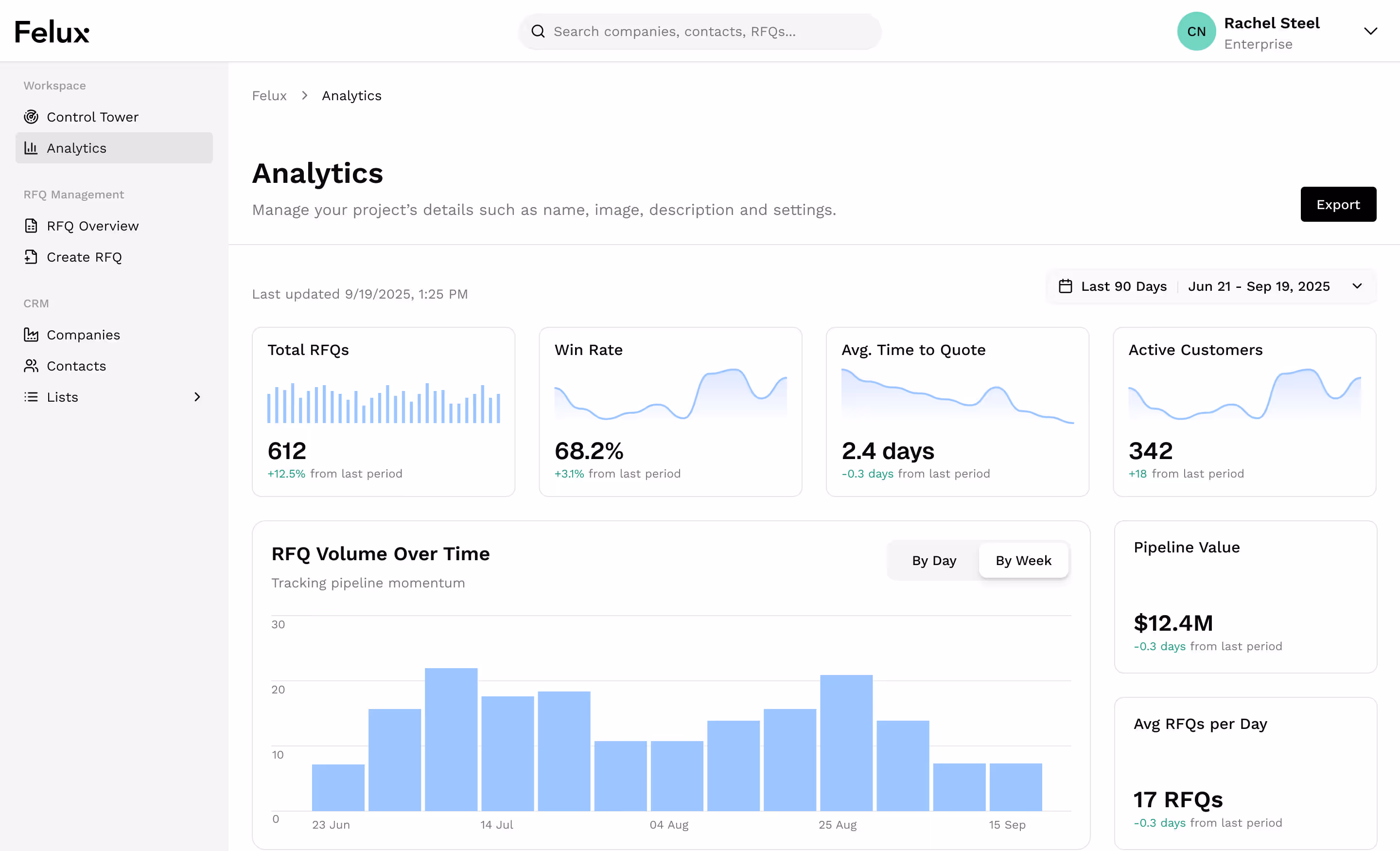Click the Felux breadcrumb link
Image resolution: width=1400 pixels, height=851 pixels.
(x=269, y=95)
